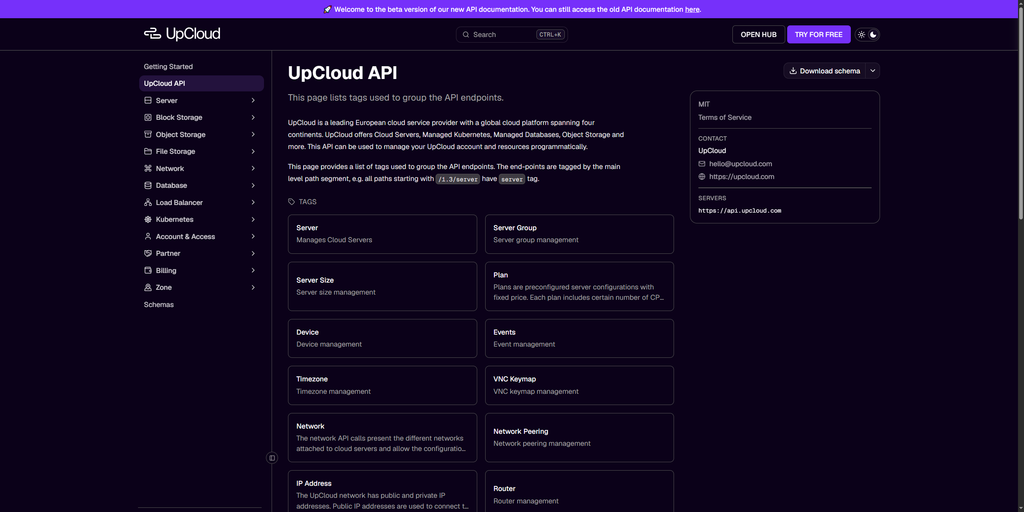
Task: Open the Server tag card
Action: click(383, 234)
